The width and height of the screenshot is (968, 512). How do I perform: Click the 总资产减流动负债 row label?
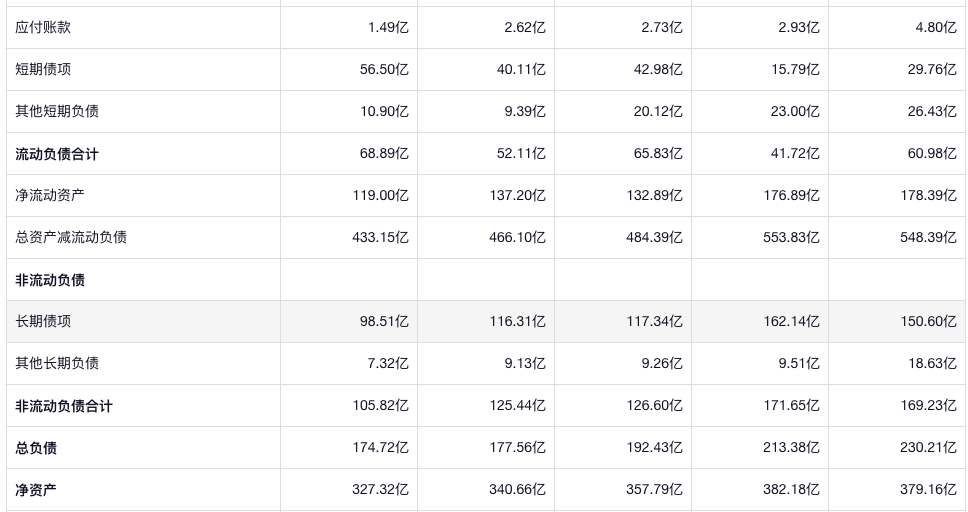tap(71, 237)
